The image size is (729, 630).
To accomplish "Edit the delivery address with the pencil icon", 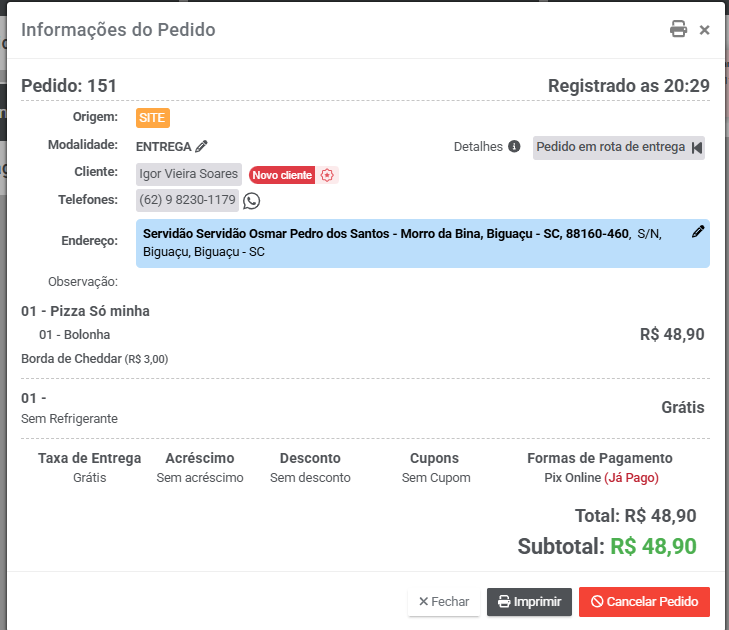I will click(698, 232).
